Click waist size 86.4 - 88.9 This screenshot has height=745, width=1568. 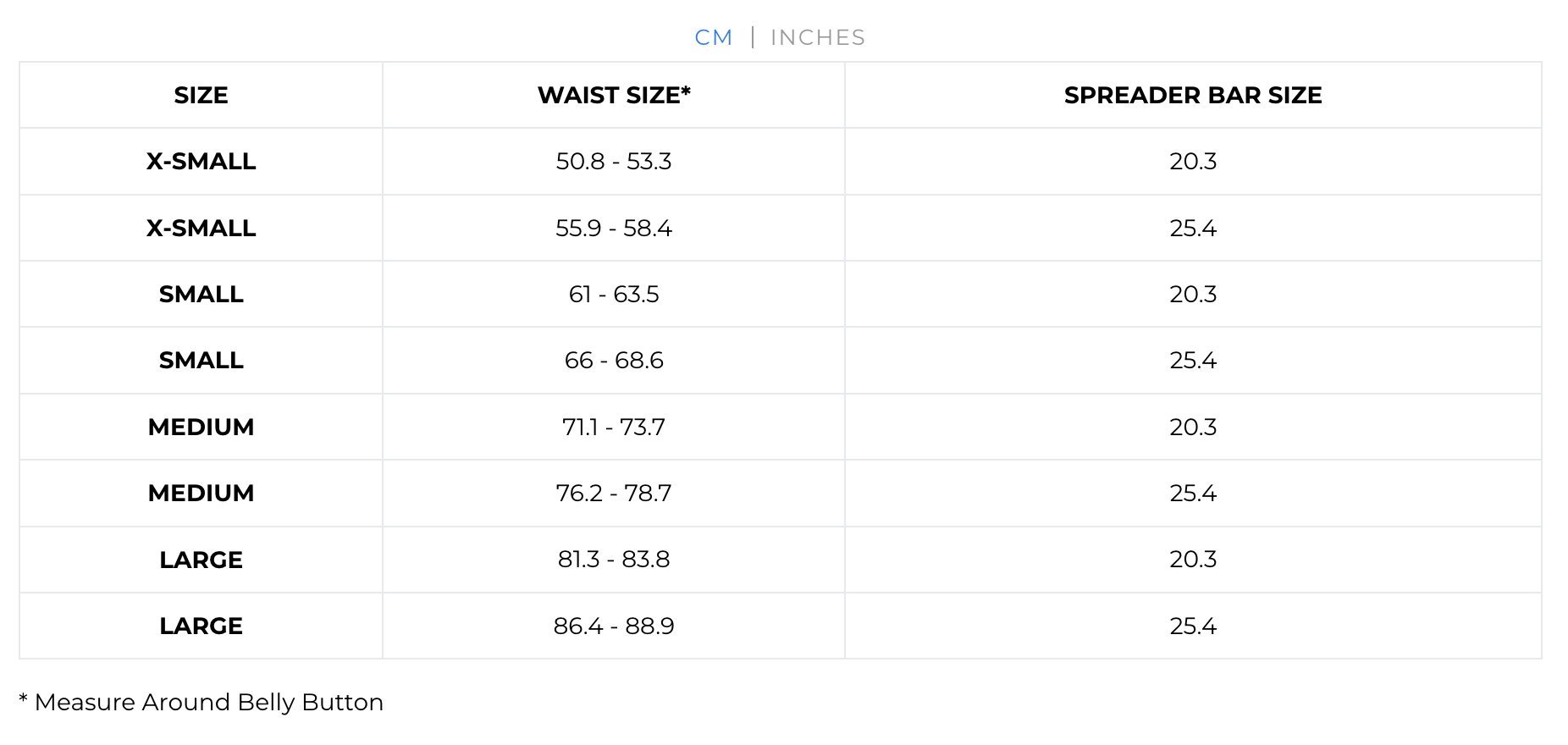coord(614,626)
